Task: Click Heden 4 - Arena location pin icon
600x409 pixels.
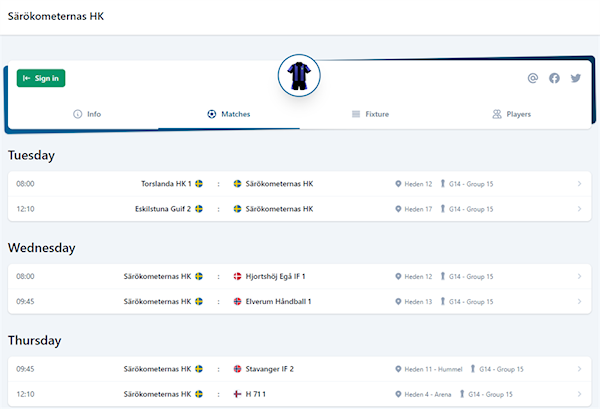Action: pos(398,394)
